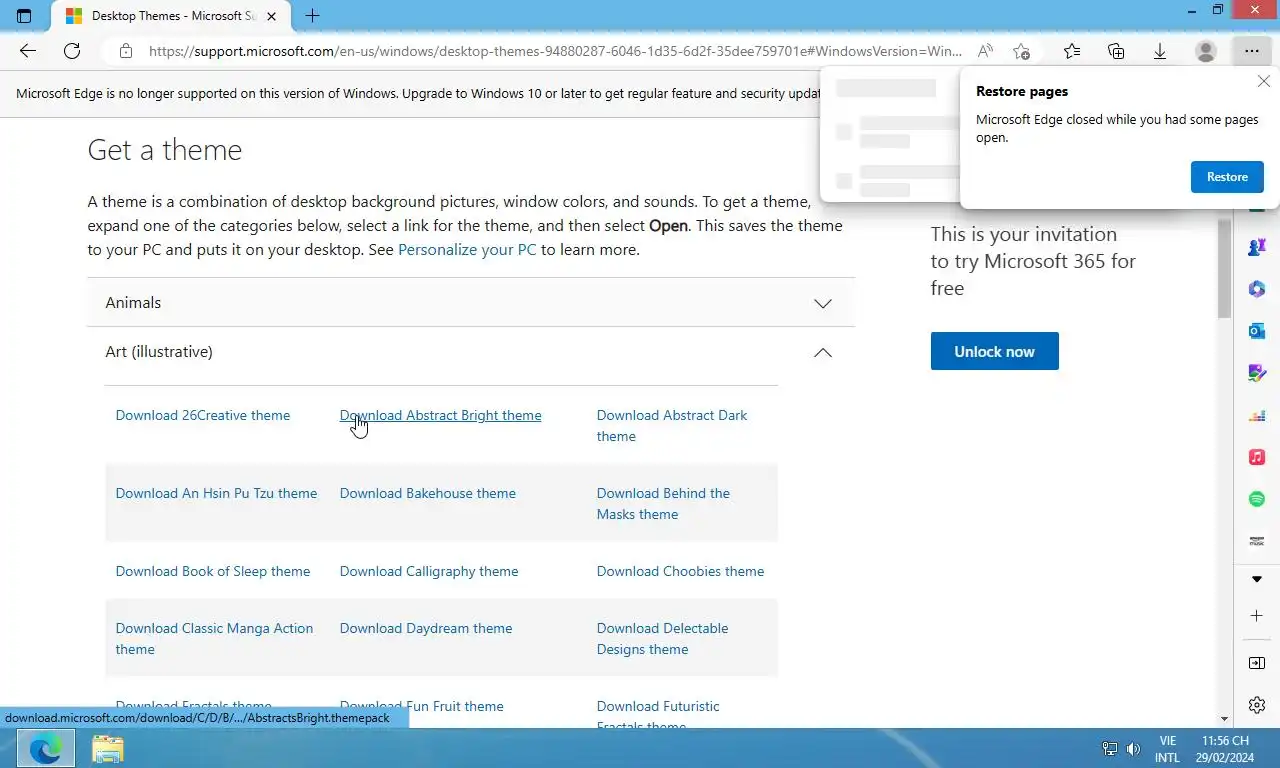
Task: Open the Downloads panel
Action: [1160, 51]
